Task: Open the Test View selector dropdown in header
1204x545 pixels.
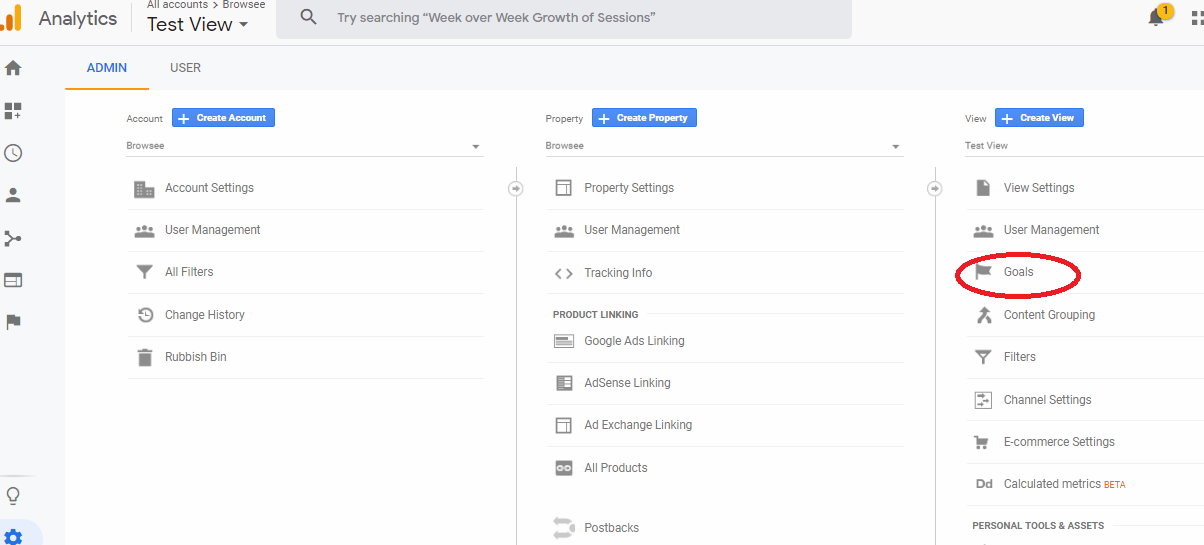Action: [197, 25]
